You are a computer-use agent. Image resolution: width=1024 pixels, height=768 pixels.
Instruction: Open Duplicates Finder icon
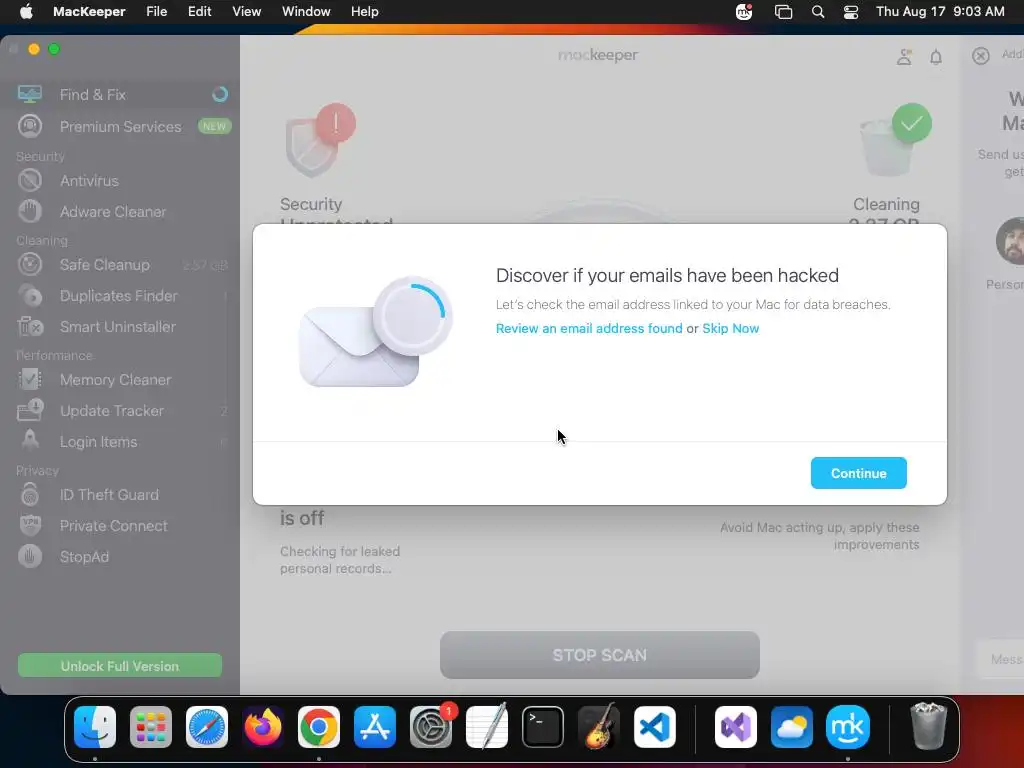[x=29, y=295]
